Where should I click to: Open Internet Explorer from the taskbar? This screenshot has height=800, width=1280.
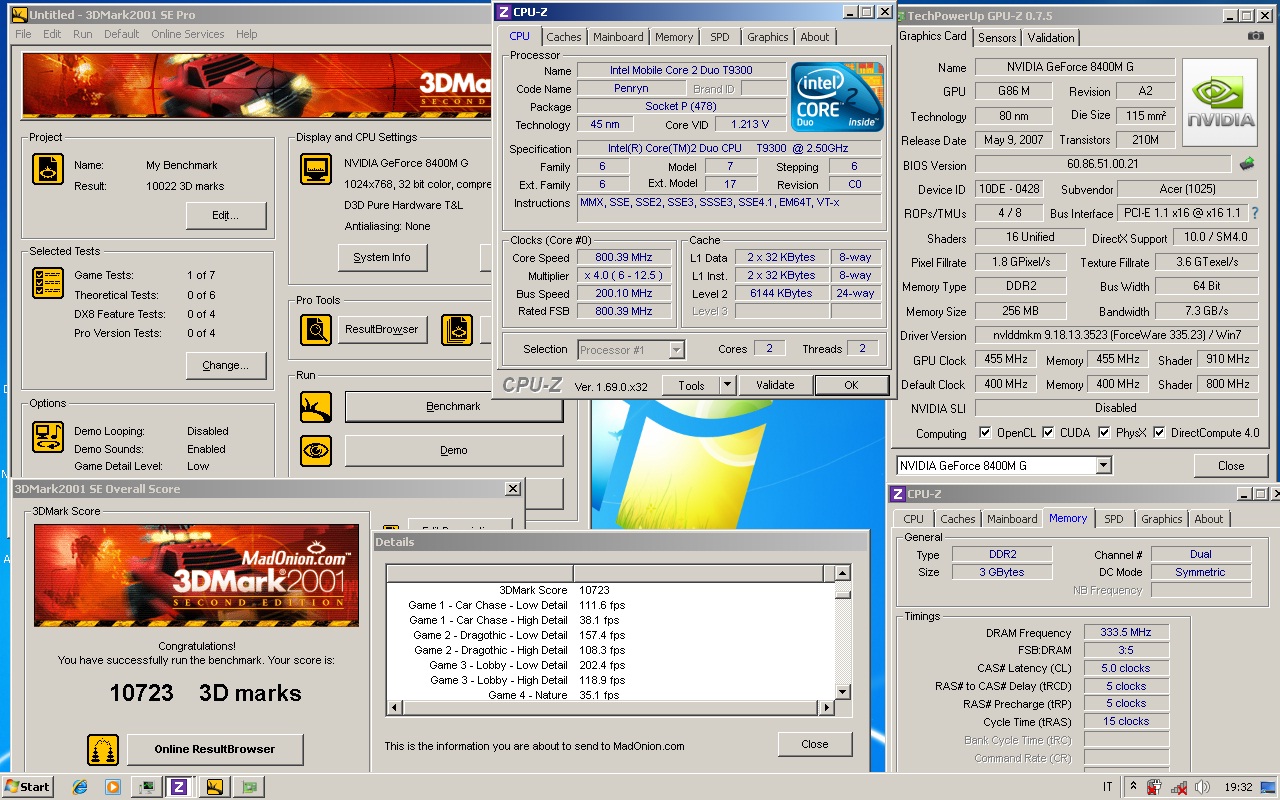point(80,787)
